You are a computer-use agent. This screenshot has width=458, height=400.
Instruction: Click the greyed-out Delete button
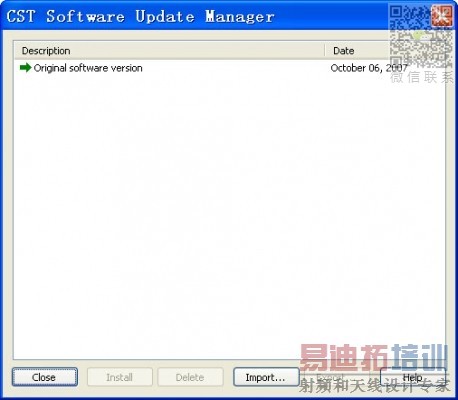(x=190, y=377)
